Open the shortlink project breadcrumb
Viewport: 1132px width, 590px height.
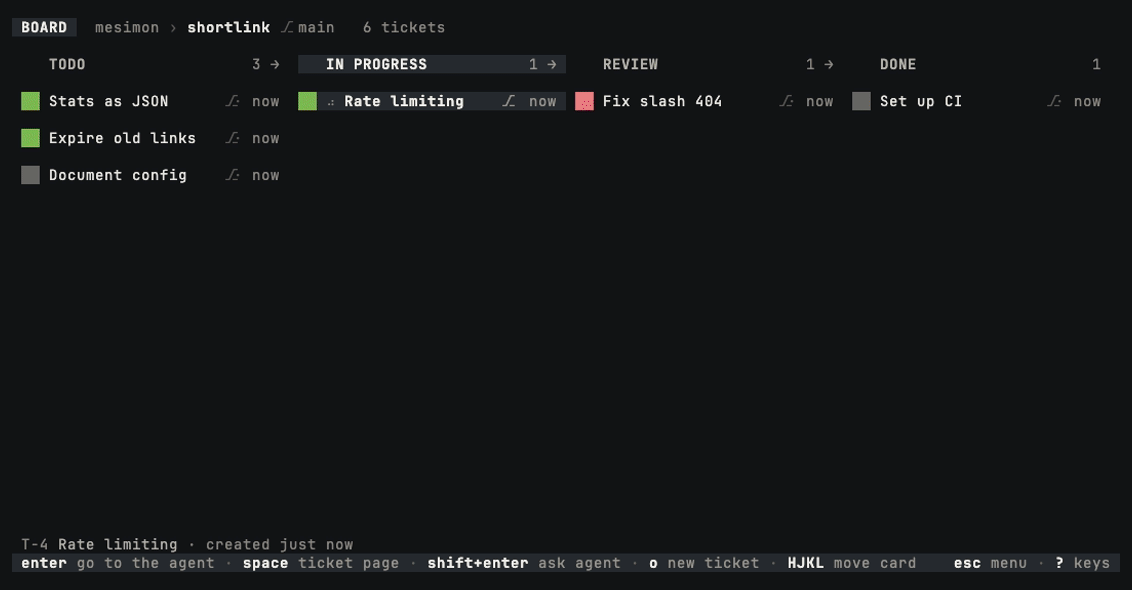pyautogui.click(x=229, y=27)
